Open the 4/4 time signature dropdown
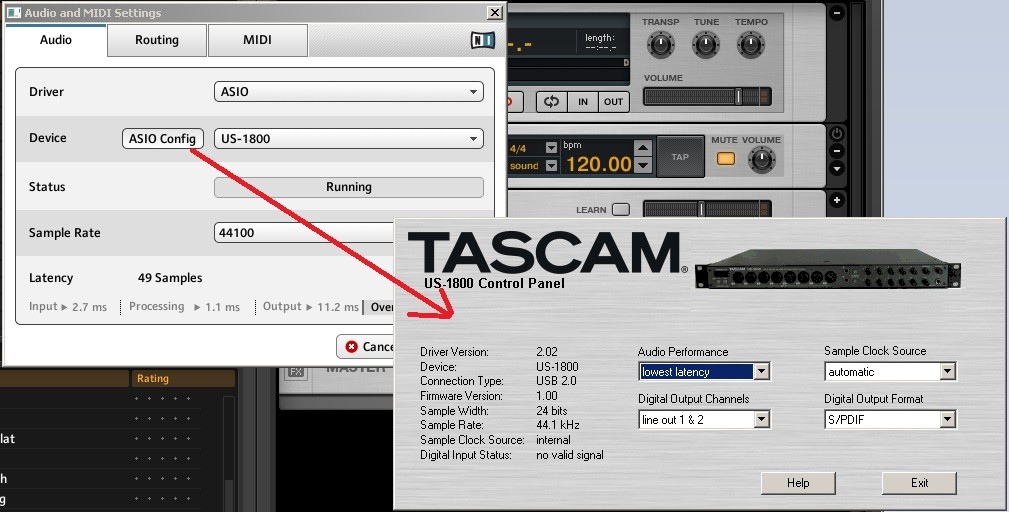This screenshot has width=1009, height=512. point(551,148)
